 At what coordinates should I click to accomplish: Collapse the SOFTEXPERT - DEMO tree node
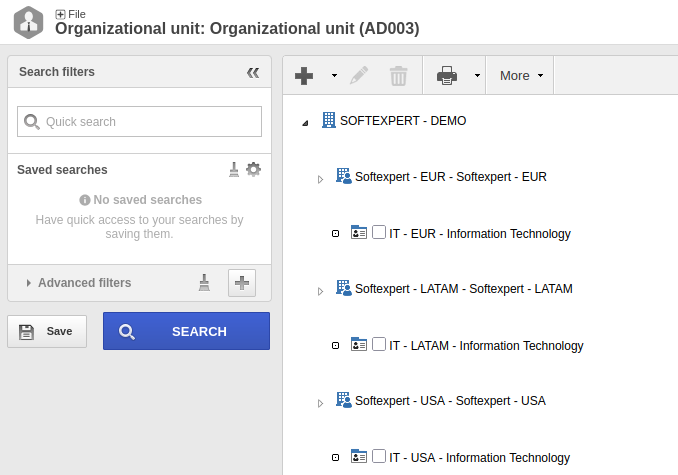pos(305,123)
